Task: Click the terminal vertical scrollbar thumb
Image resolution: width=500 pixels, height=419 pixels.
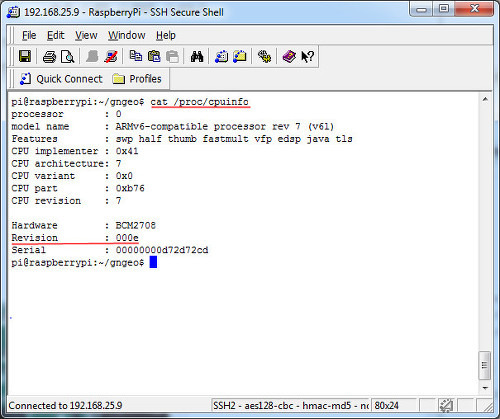Action: tap(485, 365)
